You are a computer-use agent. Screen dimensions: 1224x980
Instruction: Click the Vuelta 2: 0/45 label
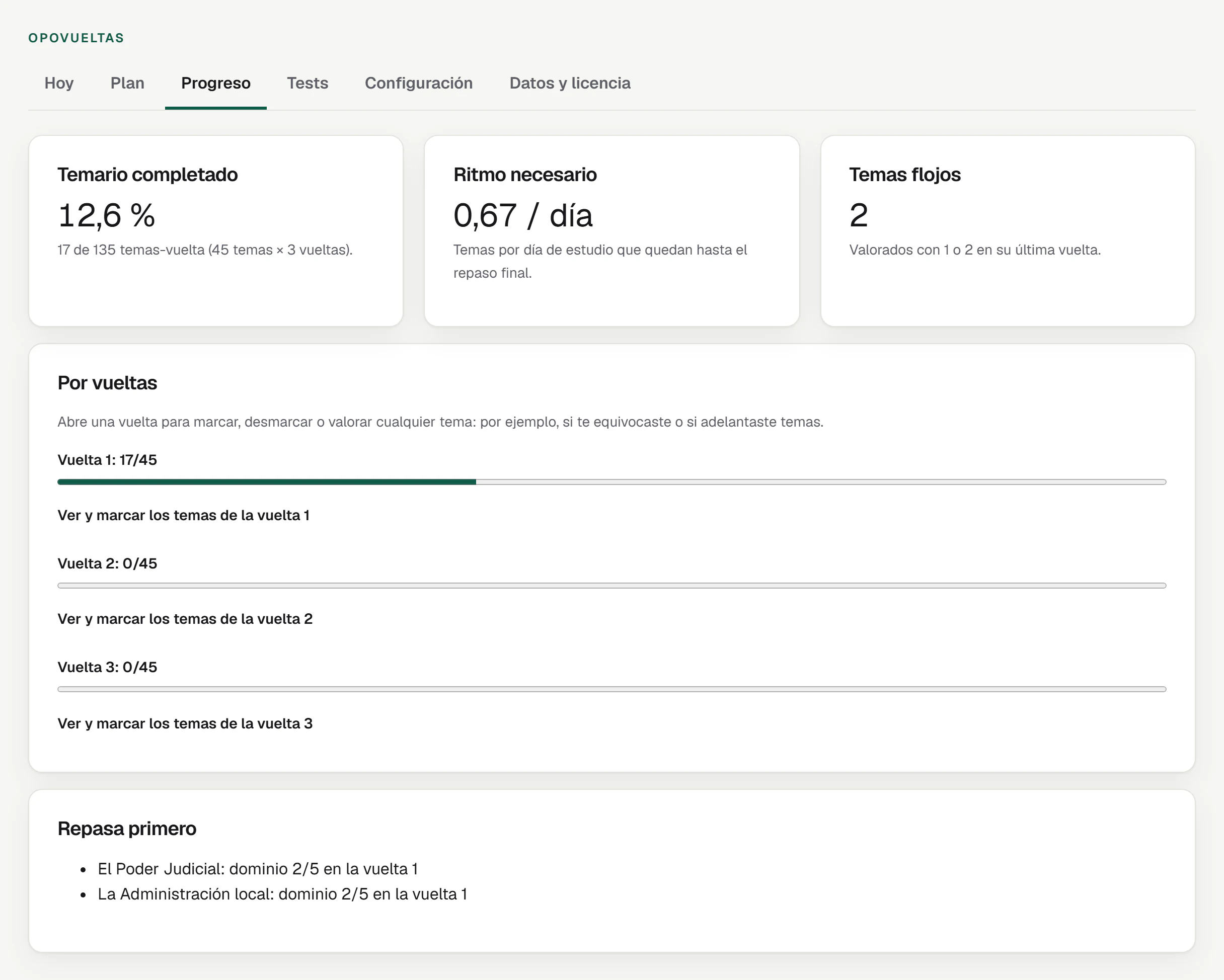click(107, 563)
